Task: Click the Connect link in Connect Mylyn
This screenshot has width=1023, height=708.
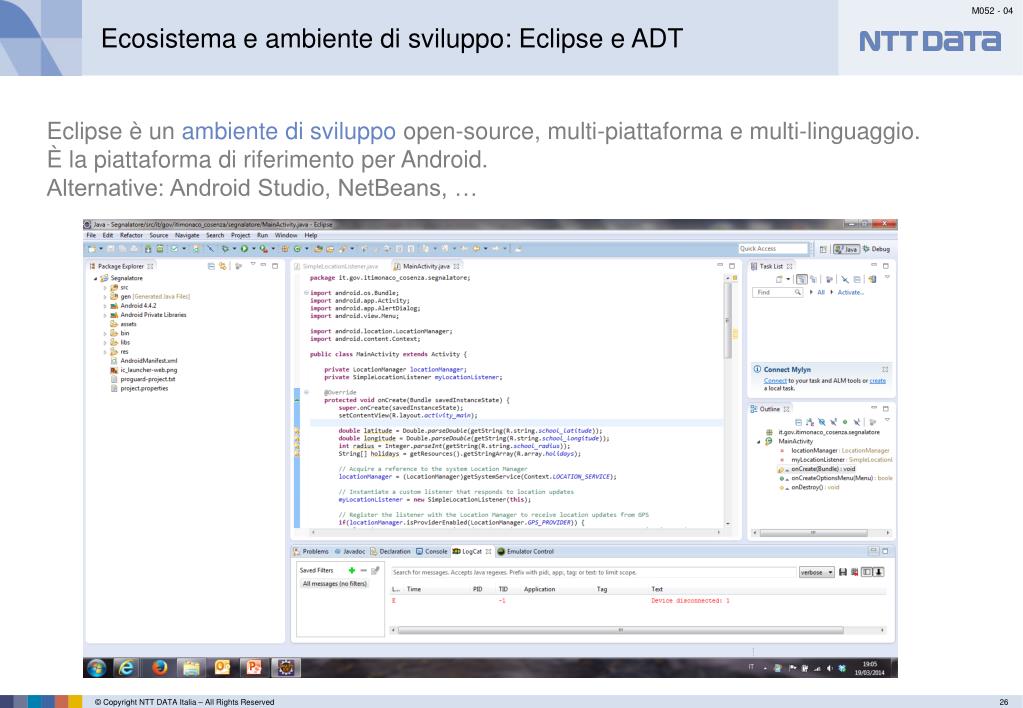Action: point(775,380)
